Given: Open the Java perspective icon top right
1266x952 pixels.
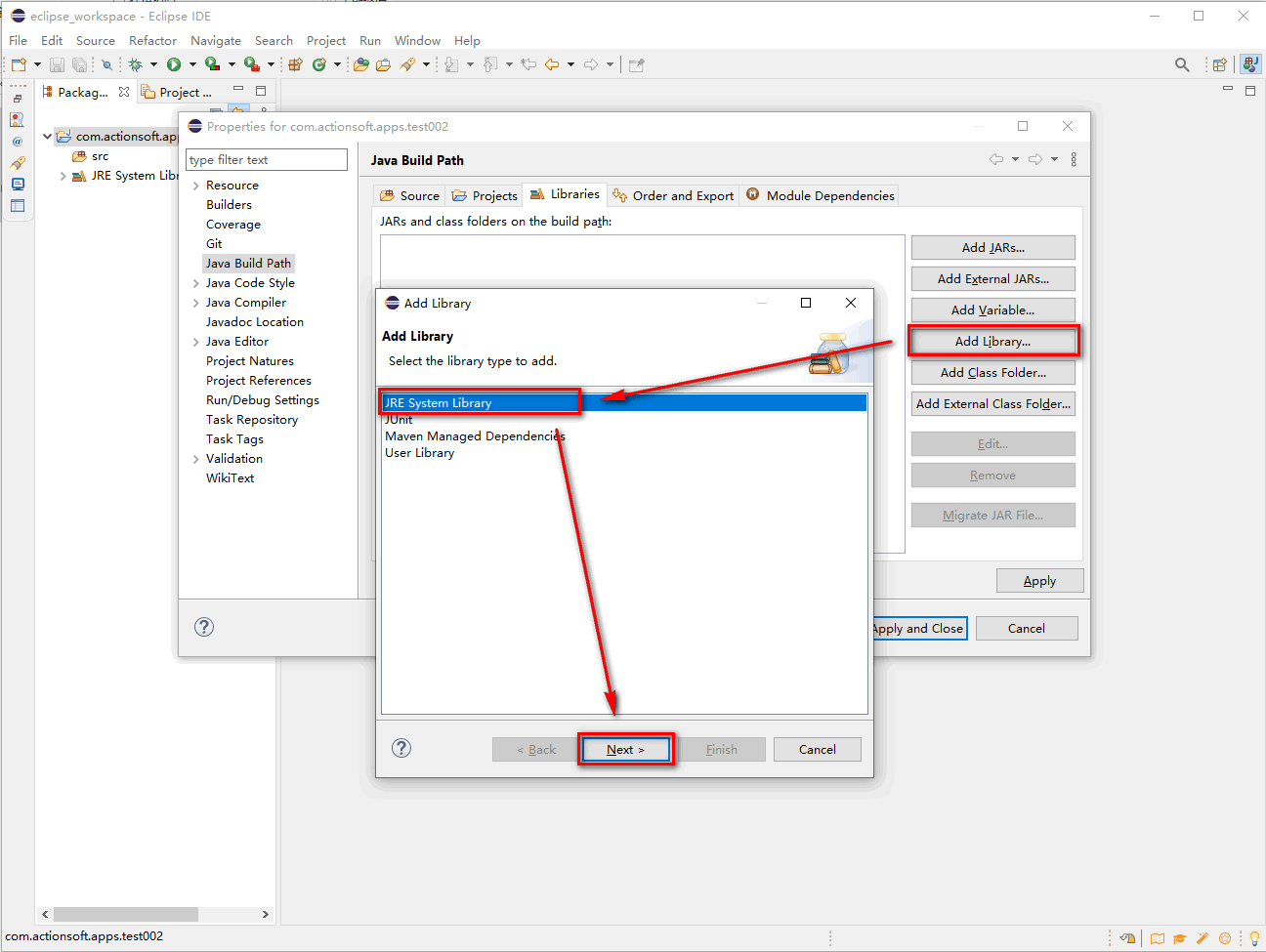Looking at the screenshot, I should tap(1251, 64).
